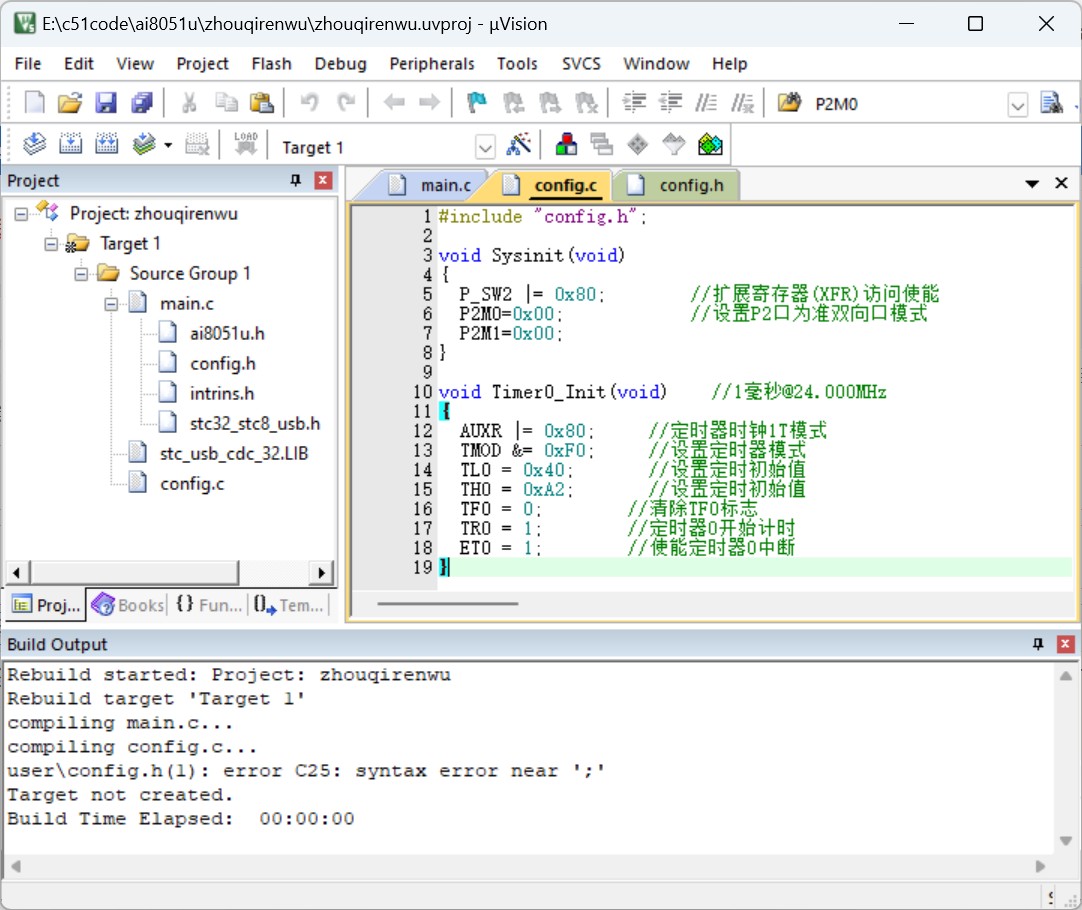1082x910 pixels.
Task: Click the Redo arrow icon
Action: pyautogui.click(x=346, y=103)
